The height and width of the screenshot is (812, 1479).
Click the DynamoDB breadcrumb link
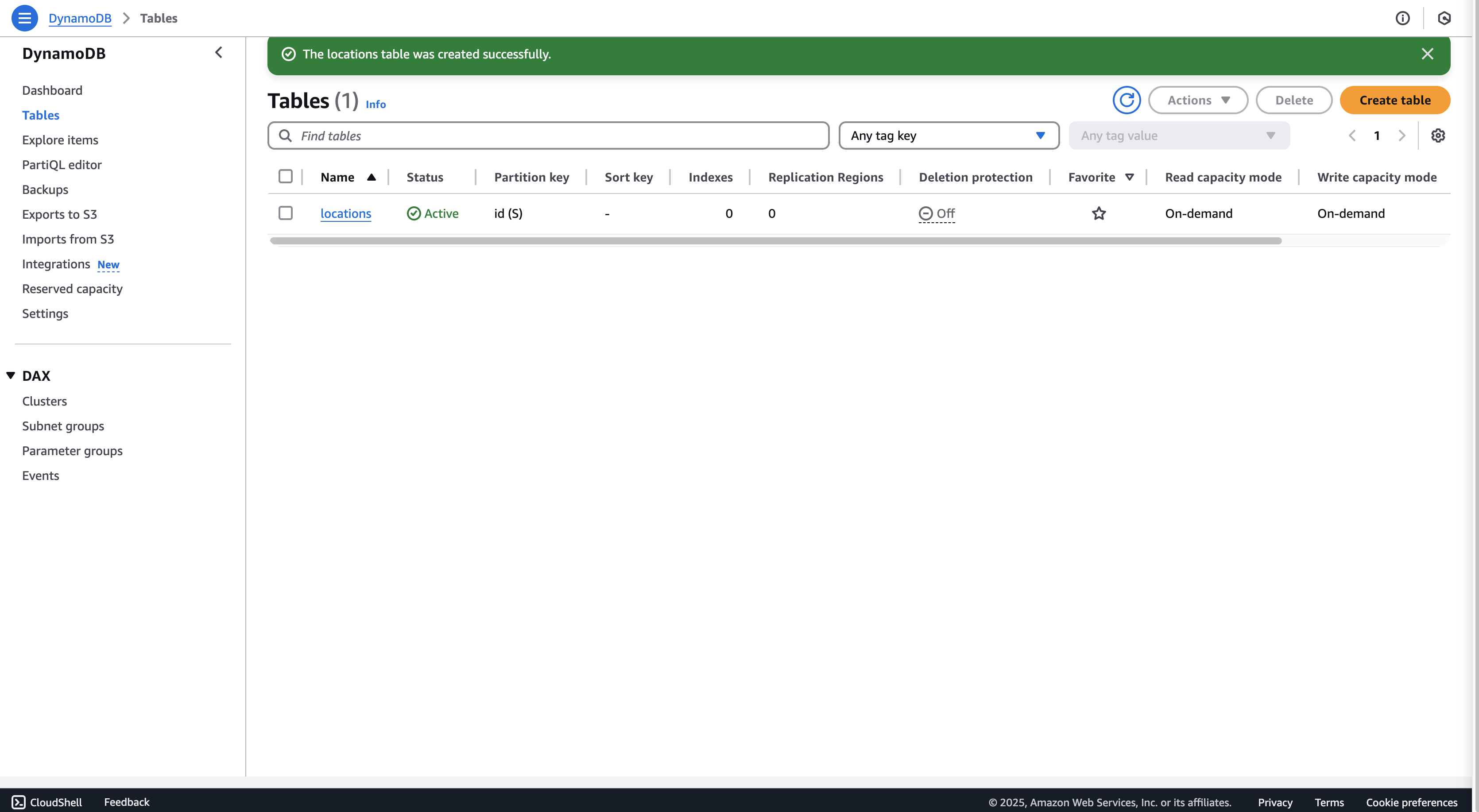(x=80, y=19)
